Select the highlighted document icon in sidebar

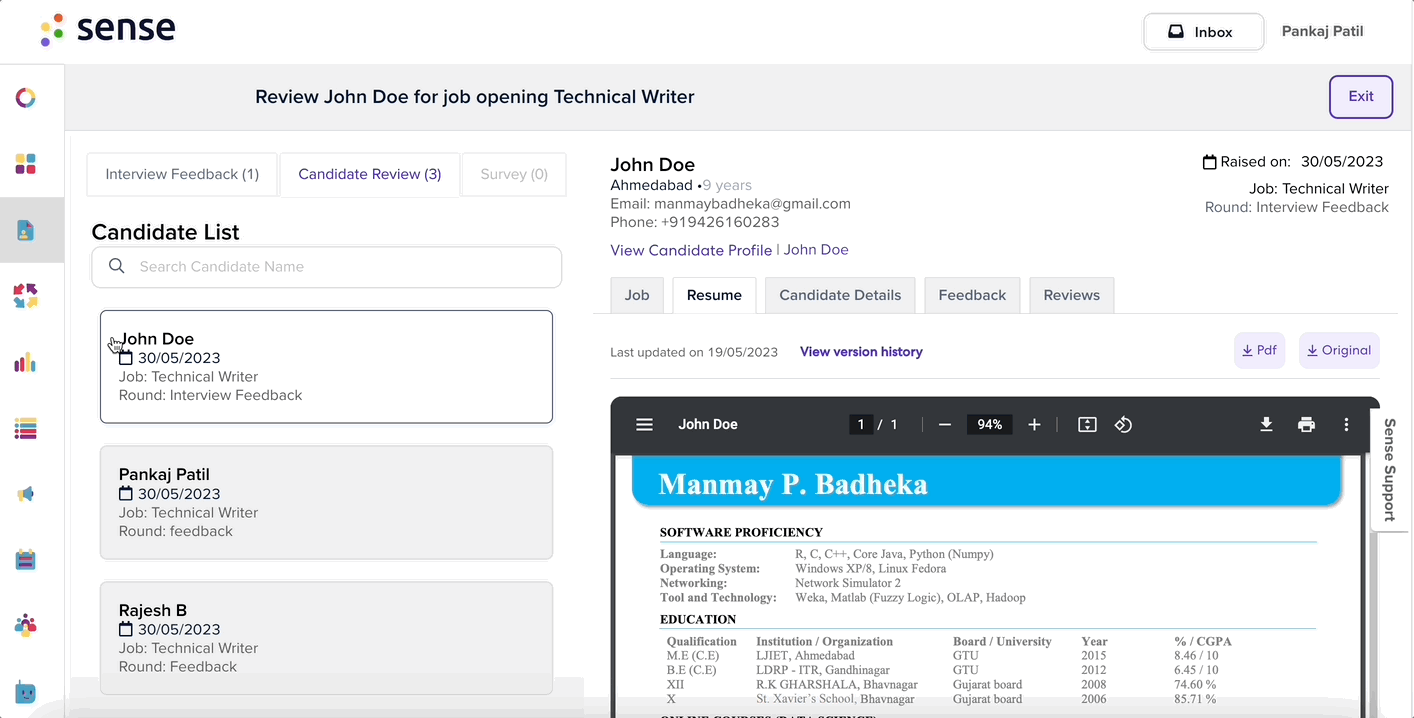(26, 230)
